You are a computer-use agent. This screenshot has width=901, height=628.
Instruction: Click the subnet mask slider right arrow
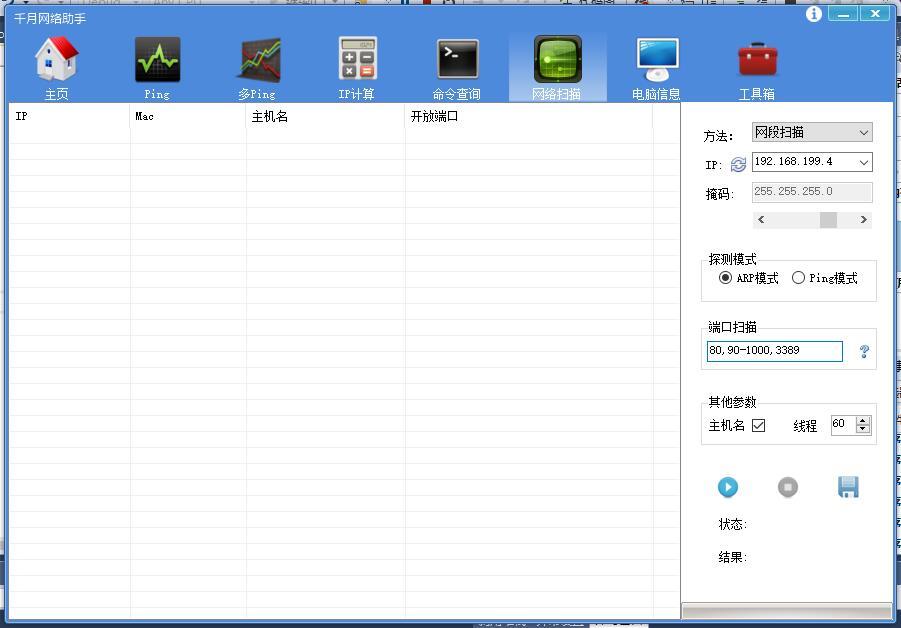point(864,220)
